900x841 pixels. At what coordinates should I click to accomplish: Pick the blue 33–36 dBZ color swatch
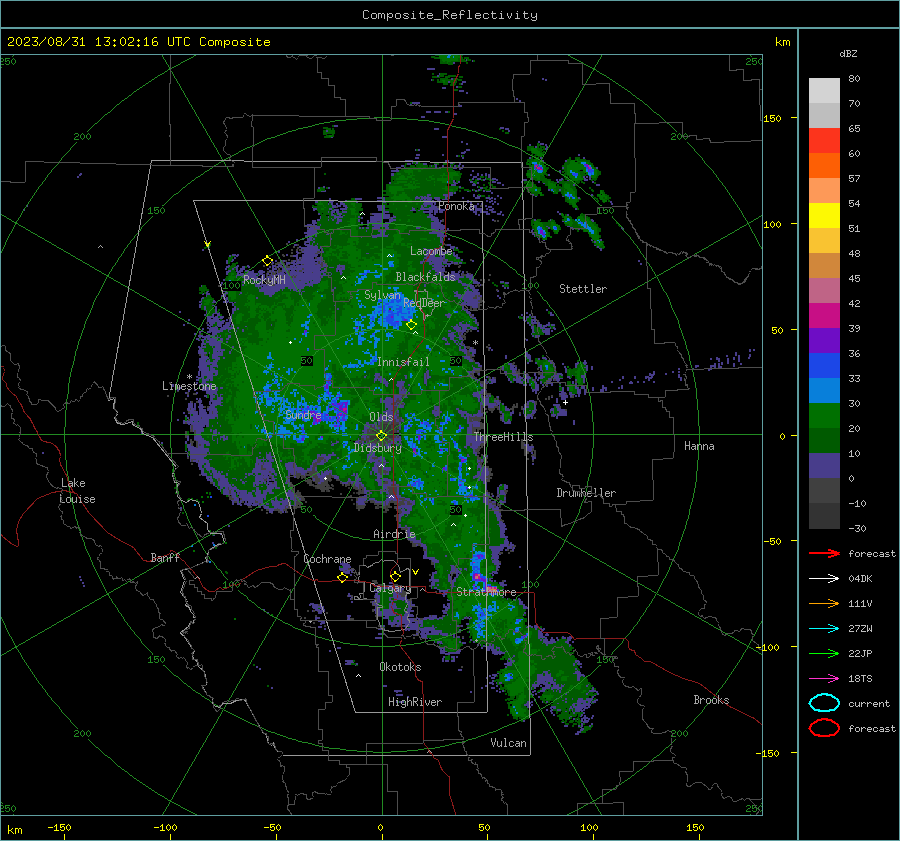pyautogui.click(x=824, y=366)
